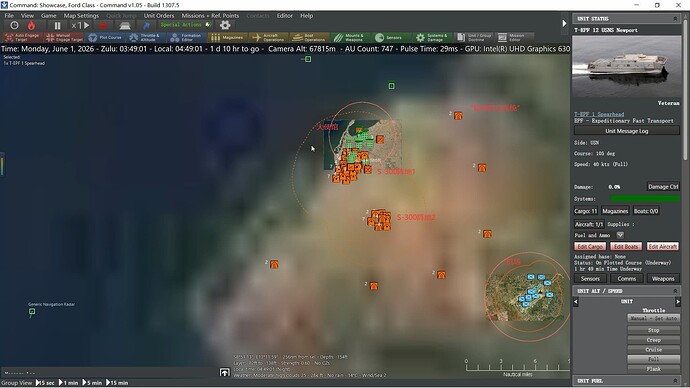Select the Generic Navigation Radar contact on the map
Image resolution: width=690 pixels, height=388 pixels.
pyautogui.click(x=32, y=311)
